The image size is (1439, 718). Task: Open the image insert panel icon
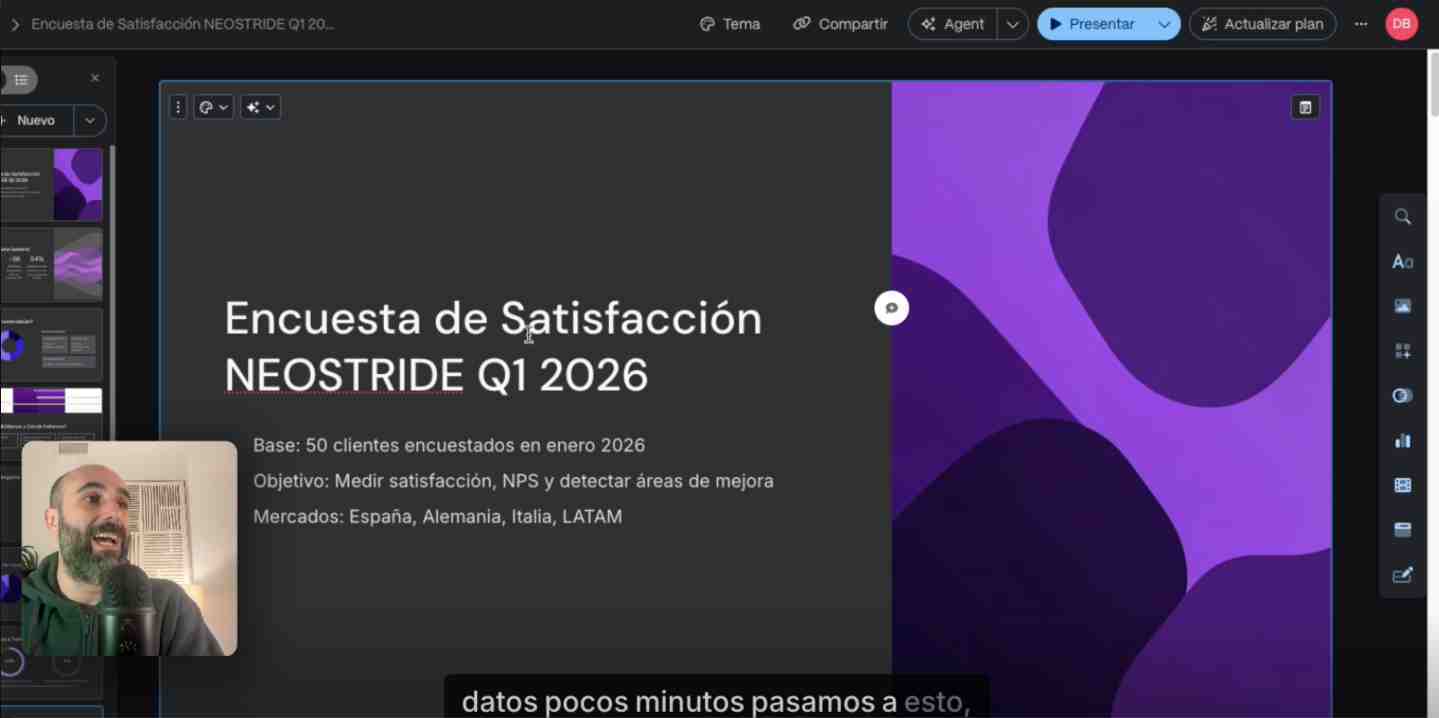pos(1402,306)
